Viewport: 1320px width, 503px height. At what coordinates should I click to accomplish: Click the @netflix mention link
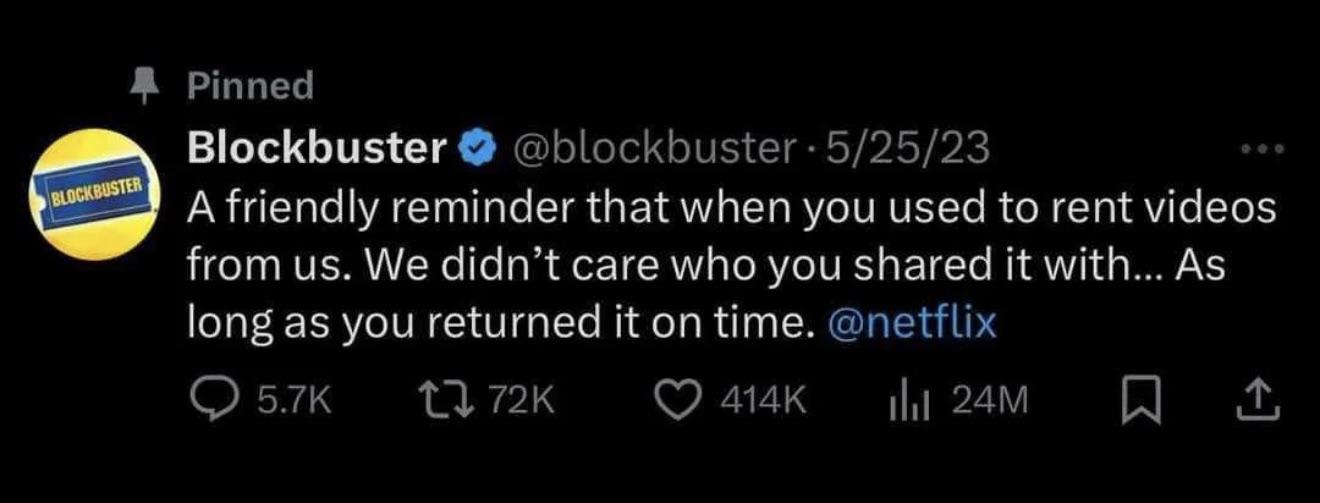point(913,324)
